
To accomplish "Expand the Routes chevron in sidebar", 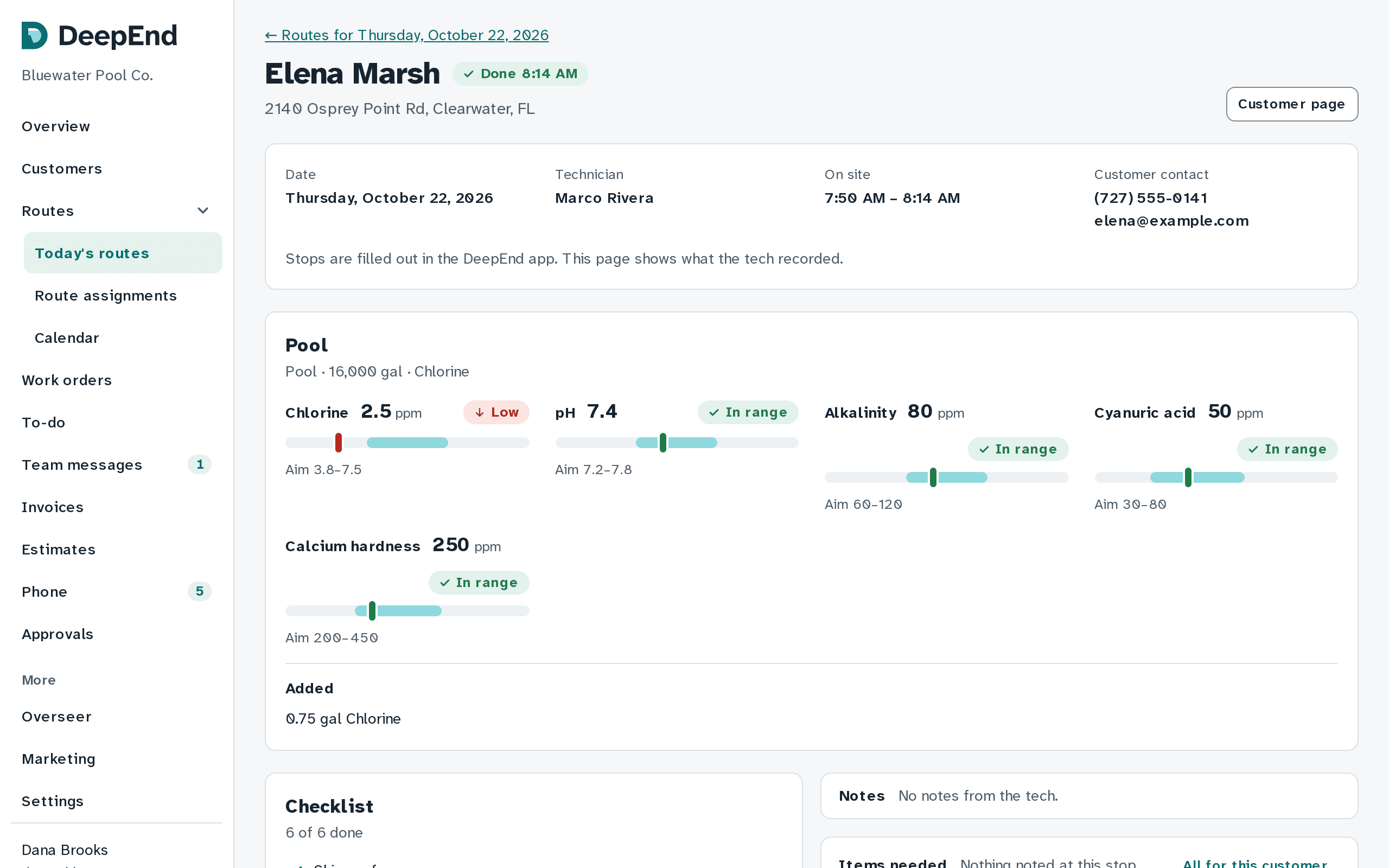I will pyautogui.click(x=202, y=210).
